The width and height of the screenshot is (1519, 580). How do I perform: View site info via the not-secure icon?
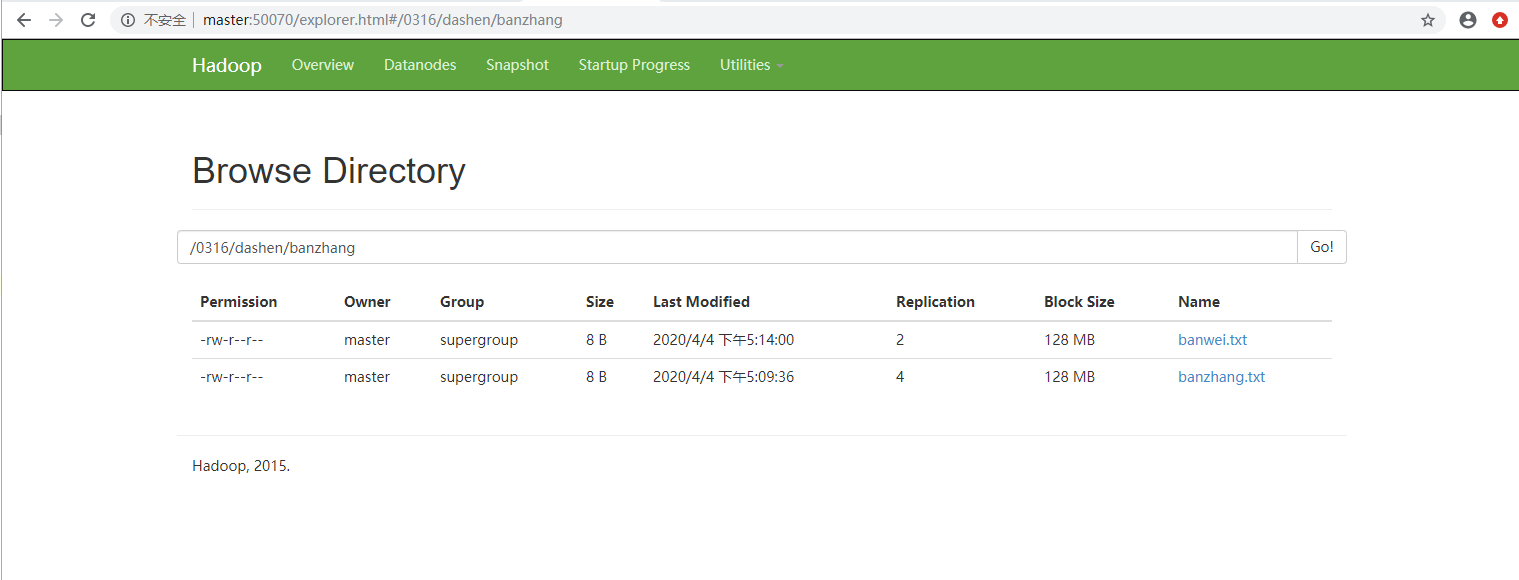click(128, 20)
